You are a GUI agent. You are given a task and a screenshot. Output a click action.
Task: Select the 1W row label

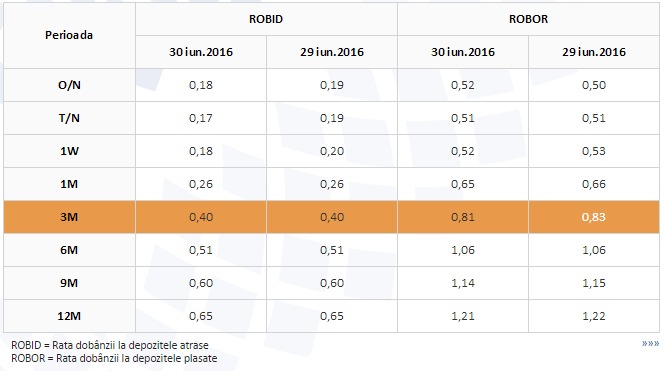69,151
